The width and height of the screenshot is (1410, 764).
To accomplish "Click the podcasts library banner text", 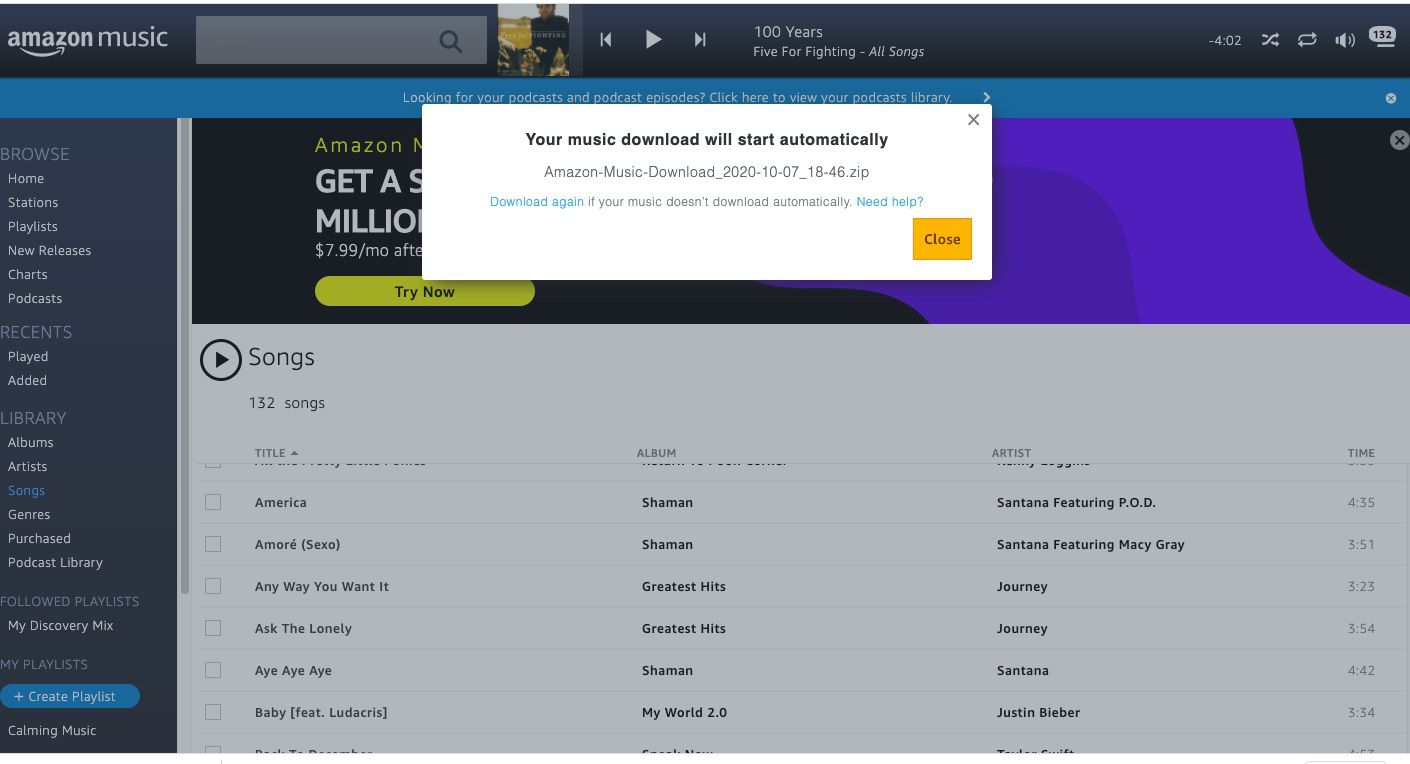I will pyautogui.click(x=677, y=97).
